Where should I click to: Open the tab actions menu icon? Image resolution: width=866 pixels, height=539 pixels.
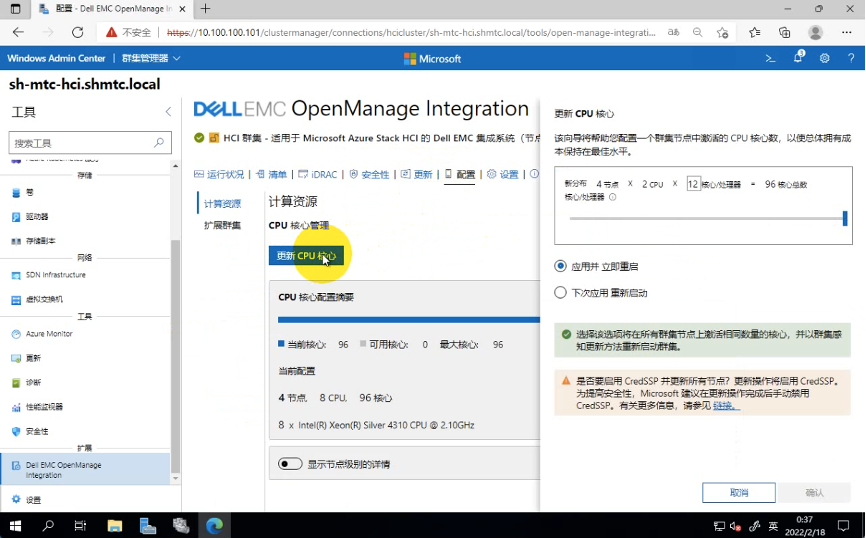click(15, 9)
